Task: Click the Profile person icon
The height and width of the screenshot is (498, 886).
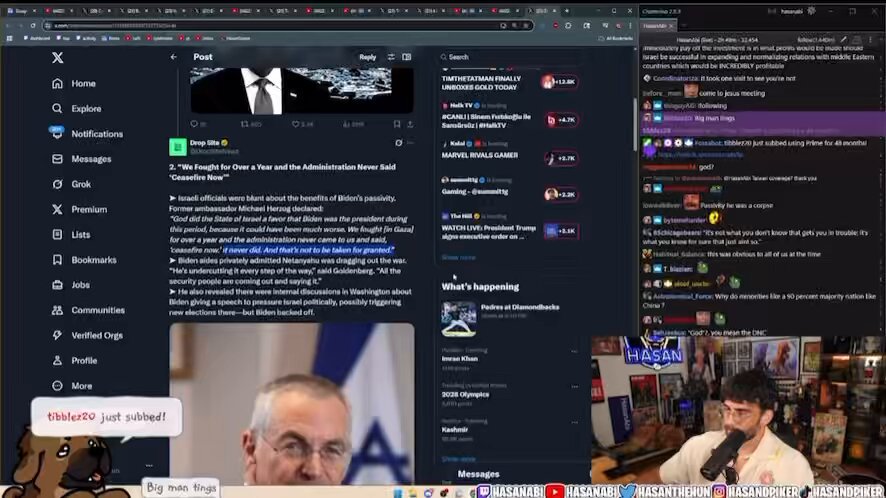Action: click(x=57, y=360)
